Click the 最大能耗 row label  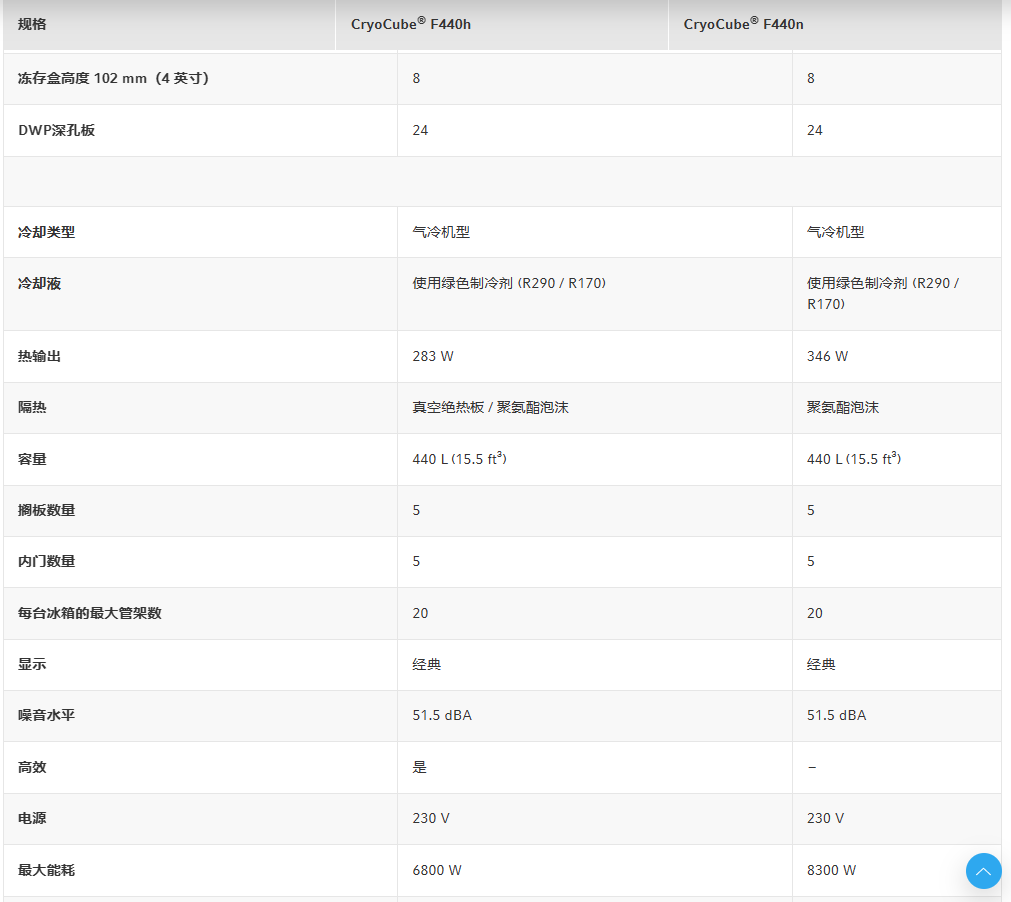click(x=46, y=870)
